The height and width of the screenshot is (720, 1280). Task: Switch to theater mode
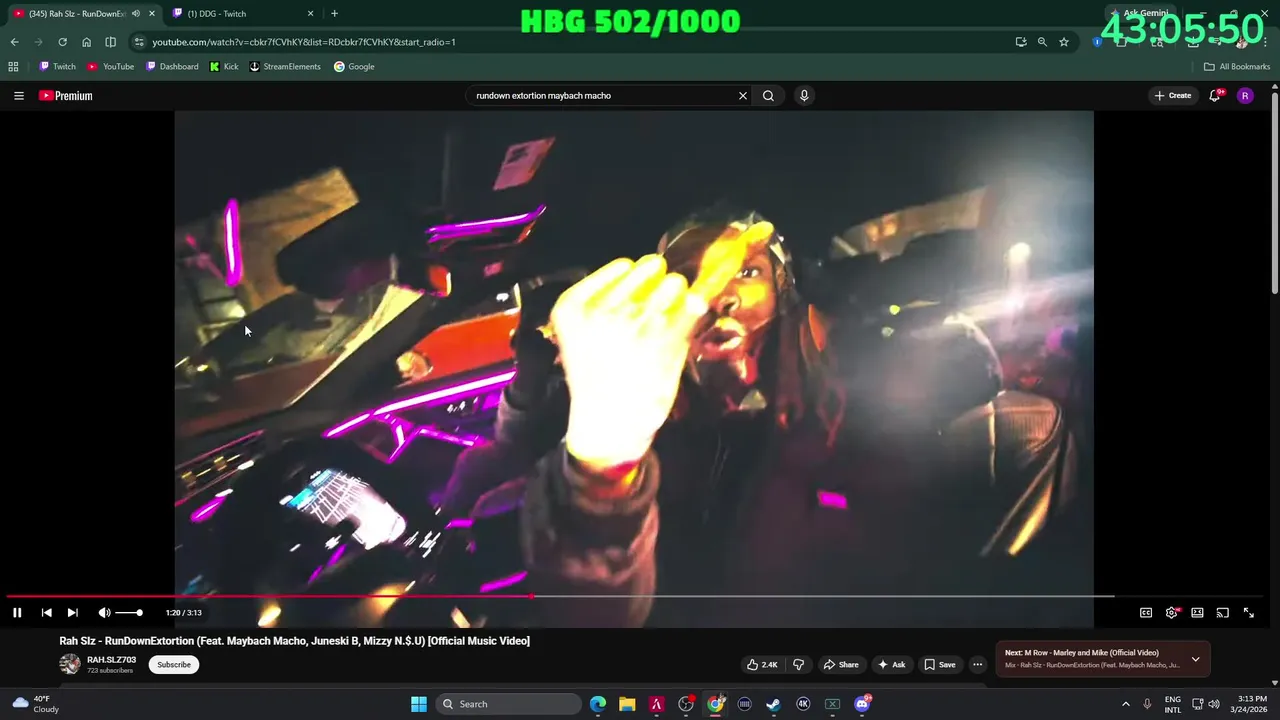tap(1197, 613)
